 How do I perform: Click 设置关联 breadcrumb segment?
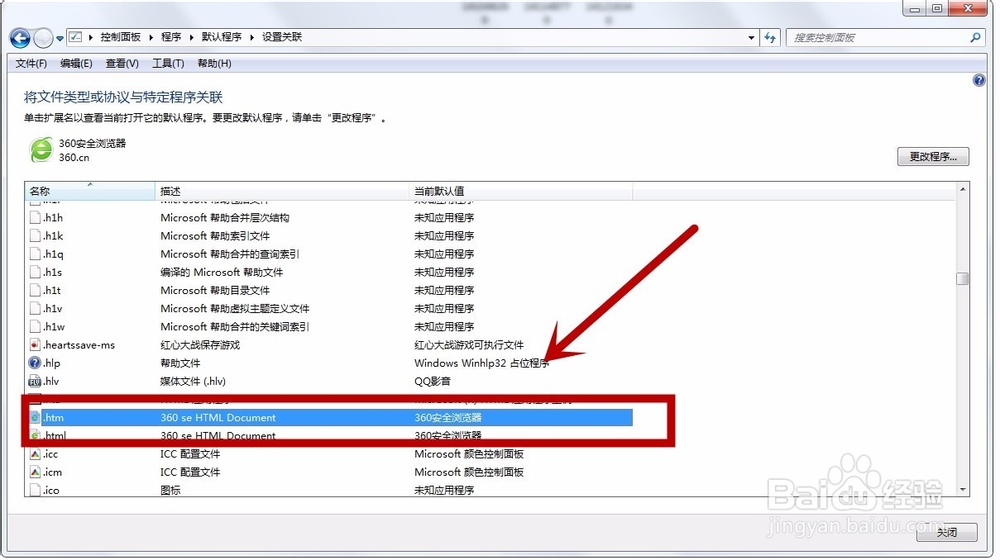tap(282, 37)
